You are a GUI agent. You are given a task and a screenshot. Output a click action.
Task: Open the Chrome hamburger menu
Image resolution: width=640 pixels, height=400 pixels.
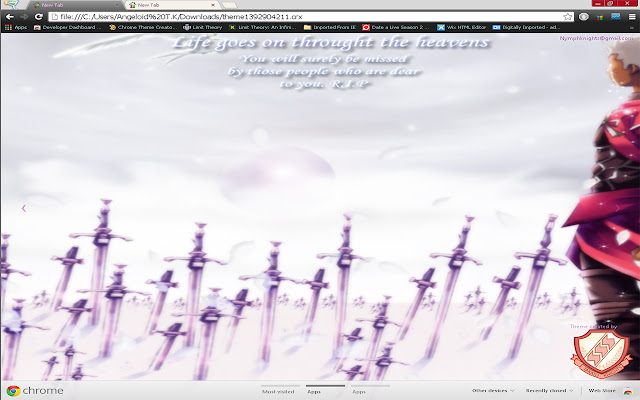(x=632, y=17)
